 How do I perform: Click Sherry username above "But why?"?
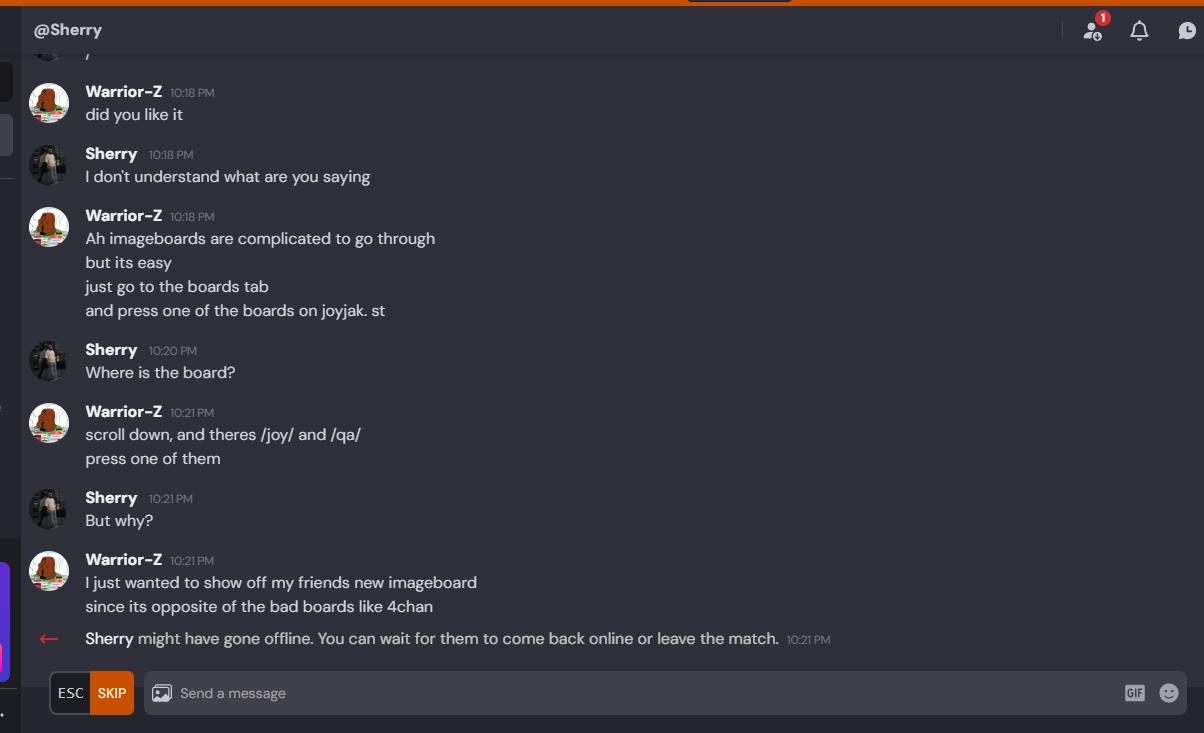[x=111, y=497]
